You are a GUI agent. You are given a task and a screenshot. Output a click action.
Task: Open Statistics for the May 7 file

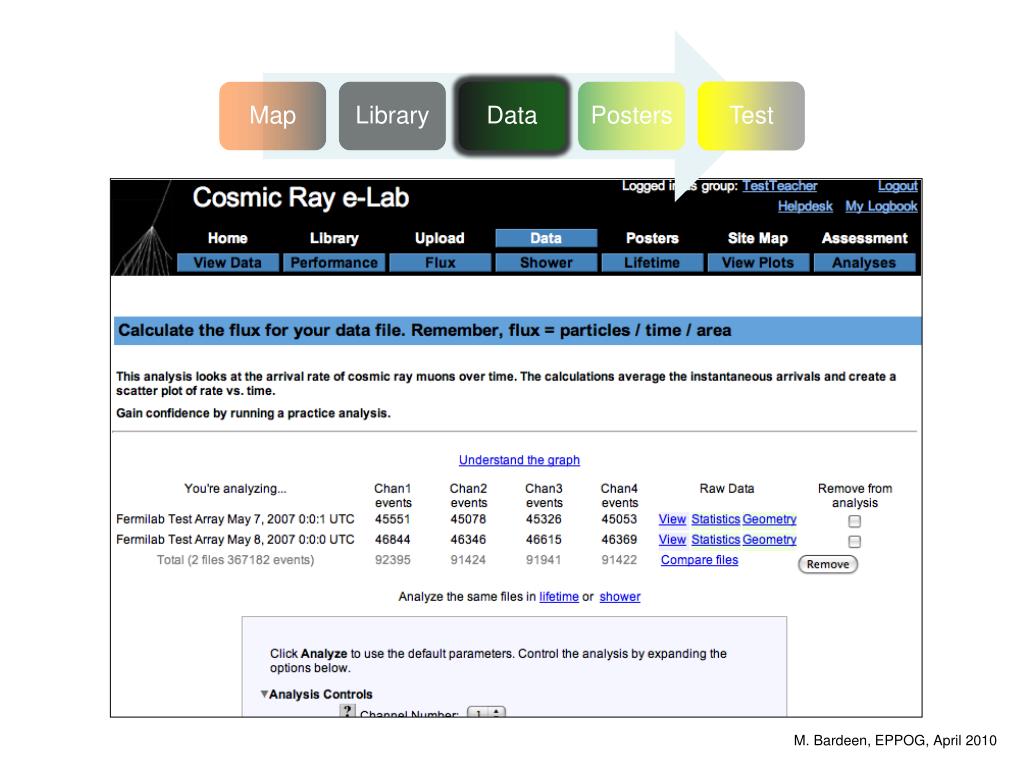pos(715,519)
